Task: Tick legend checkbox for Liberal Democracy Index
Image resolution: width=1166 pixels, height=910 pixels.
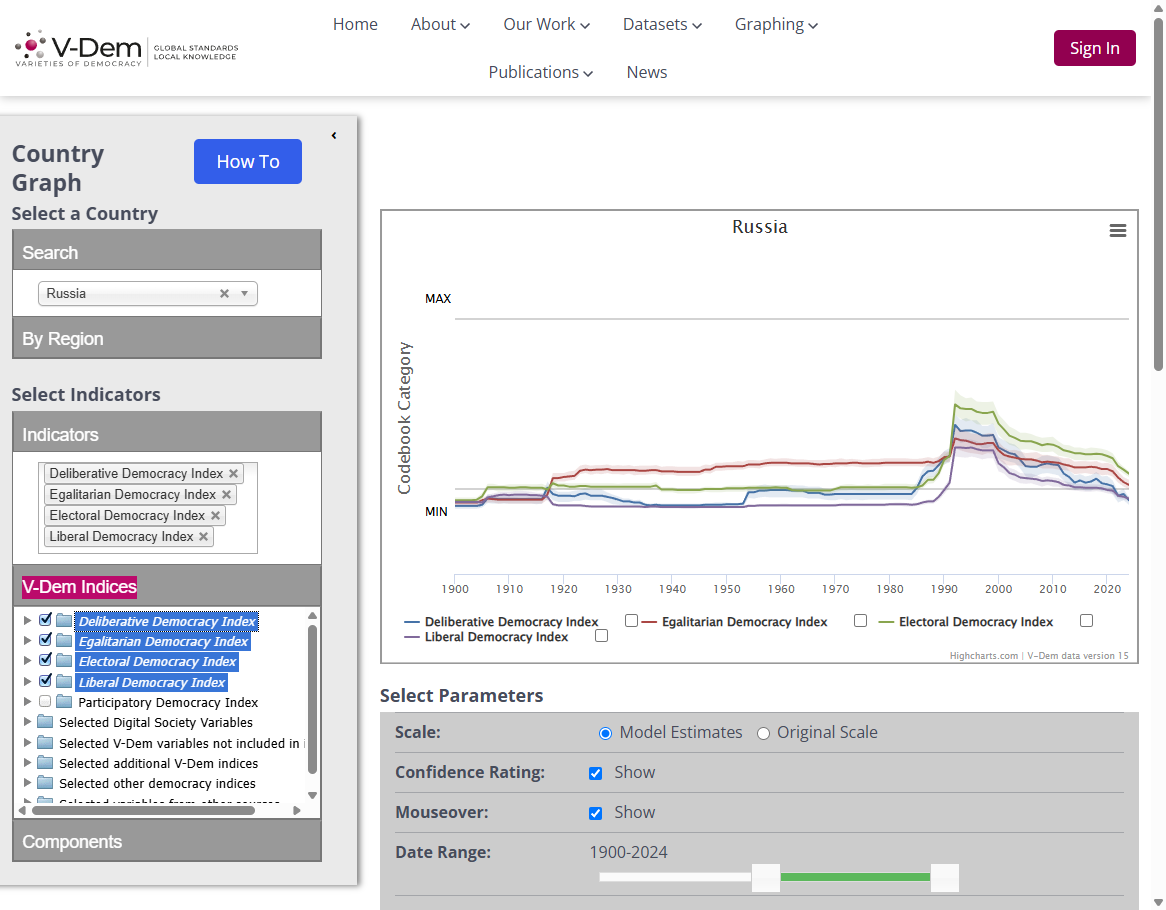Action: click(602, 636)
